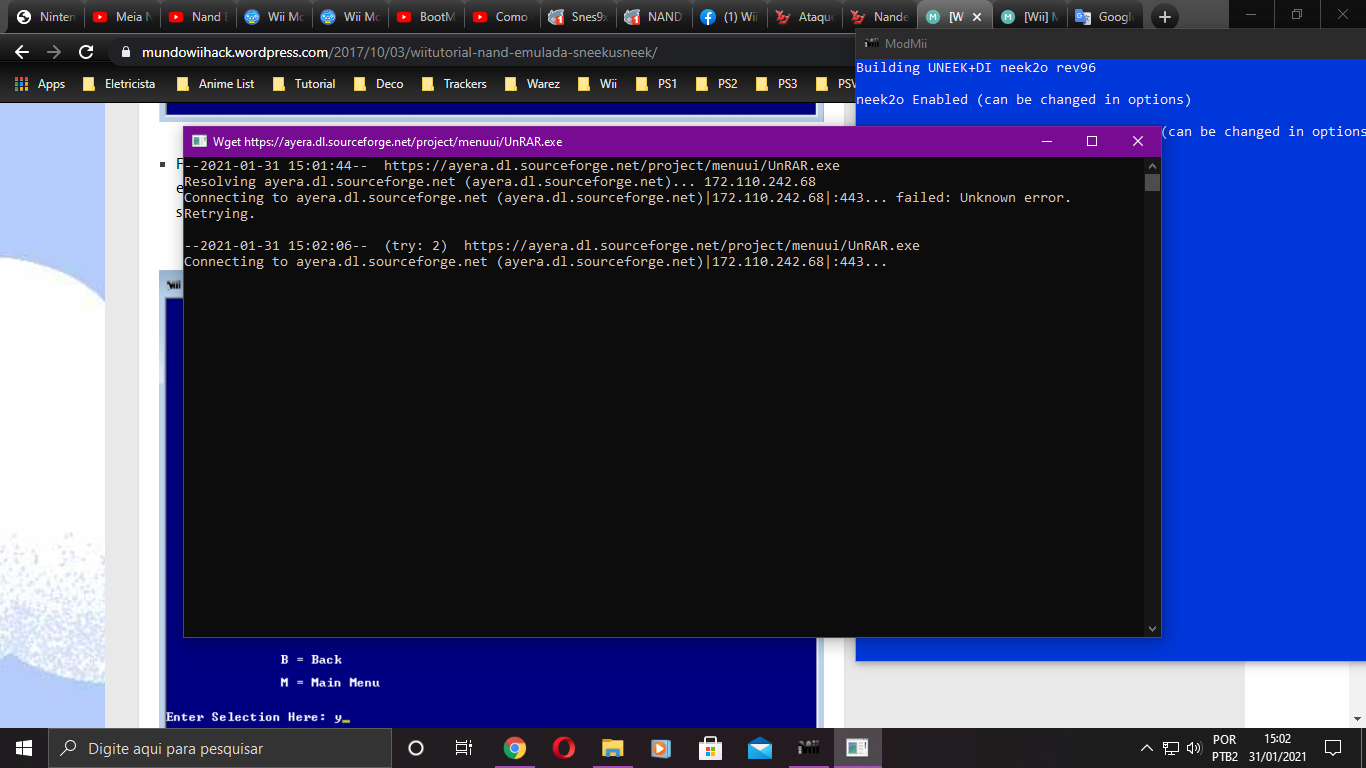Show hidden system tray icons
This screenshot has width=1366, height=768.
[1146, 748]
